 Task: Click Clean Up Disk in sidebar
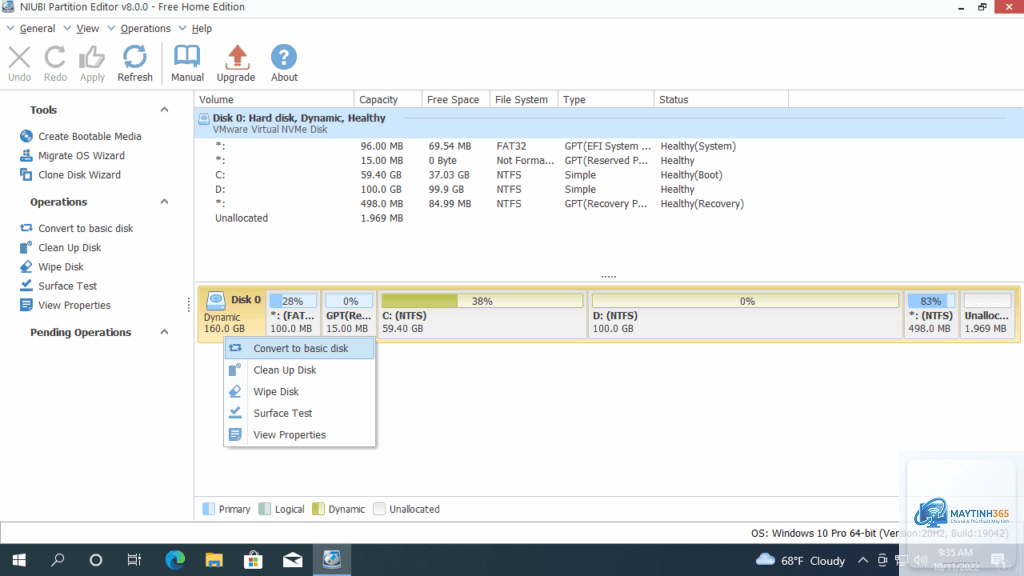(69, 248)
